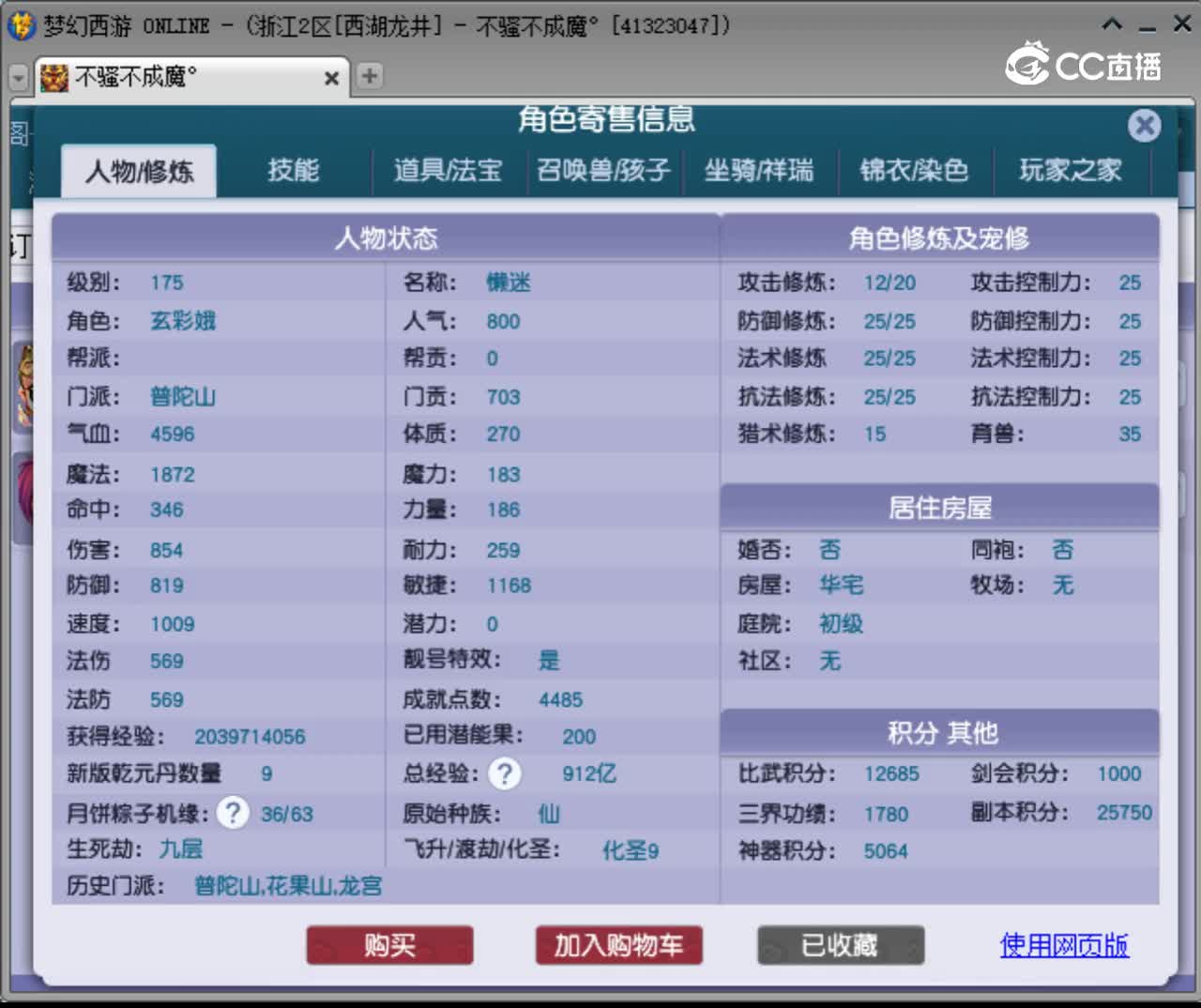Close the 角色寄售信息 dialog
The height and width of the screenshot is (1008, 1201).
click(1144, 125)
